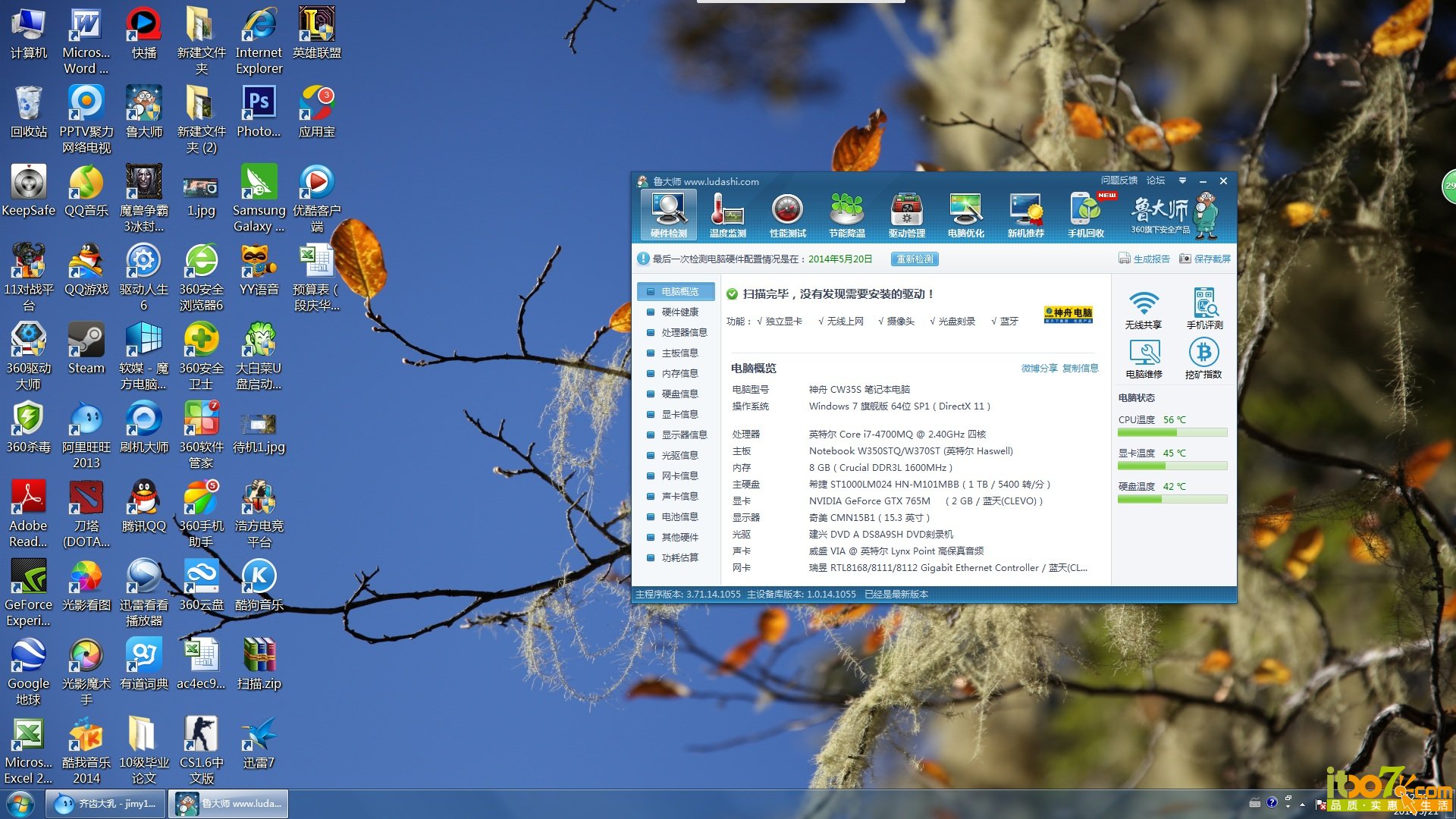Click the 神舟电脑 brand logo
The width and height of the screenshot is (1456, 819).
click(x=1068, y=314)
